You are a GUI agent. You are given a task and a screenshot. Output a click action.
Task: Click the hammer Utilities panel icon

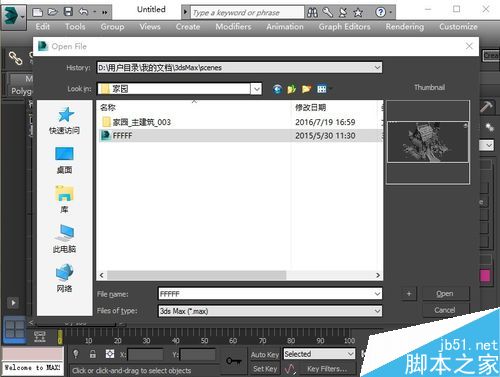(486, 107)
